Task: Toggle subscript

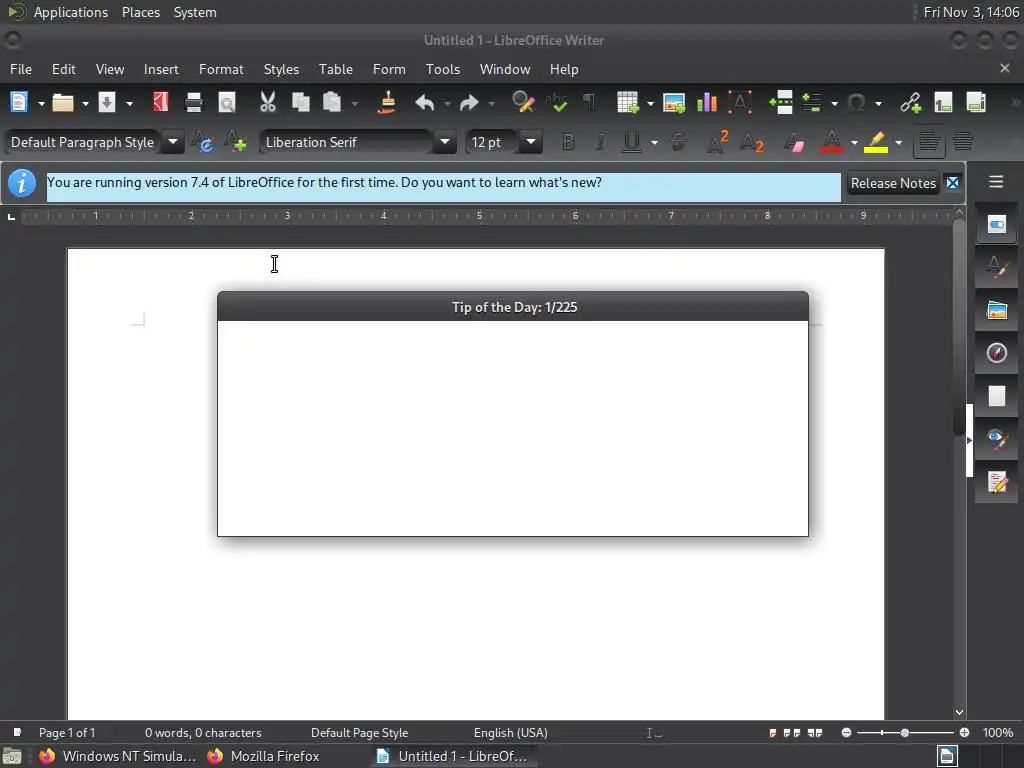Action: [751, 142]
